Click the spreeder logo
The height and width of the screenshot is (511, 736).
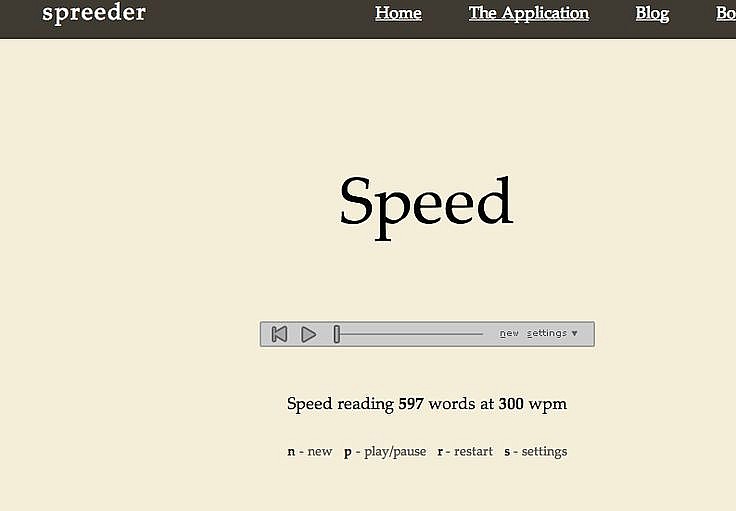(x=94, y=13)
